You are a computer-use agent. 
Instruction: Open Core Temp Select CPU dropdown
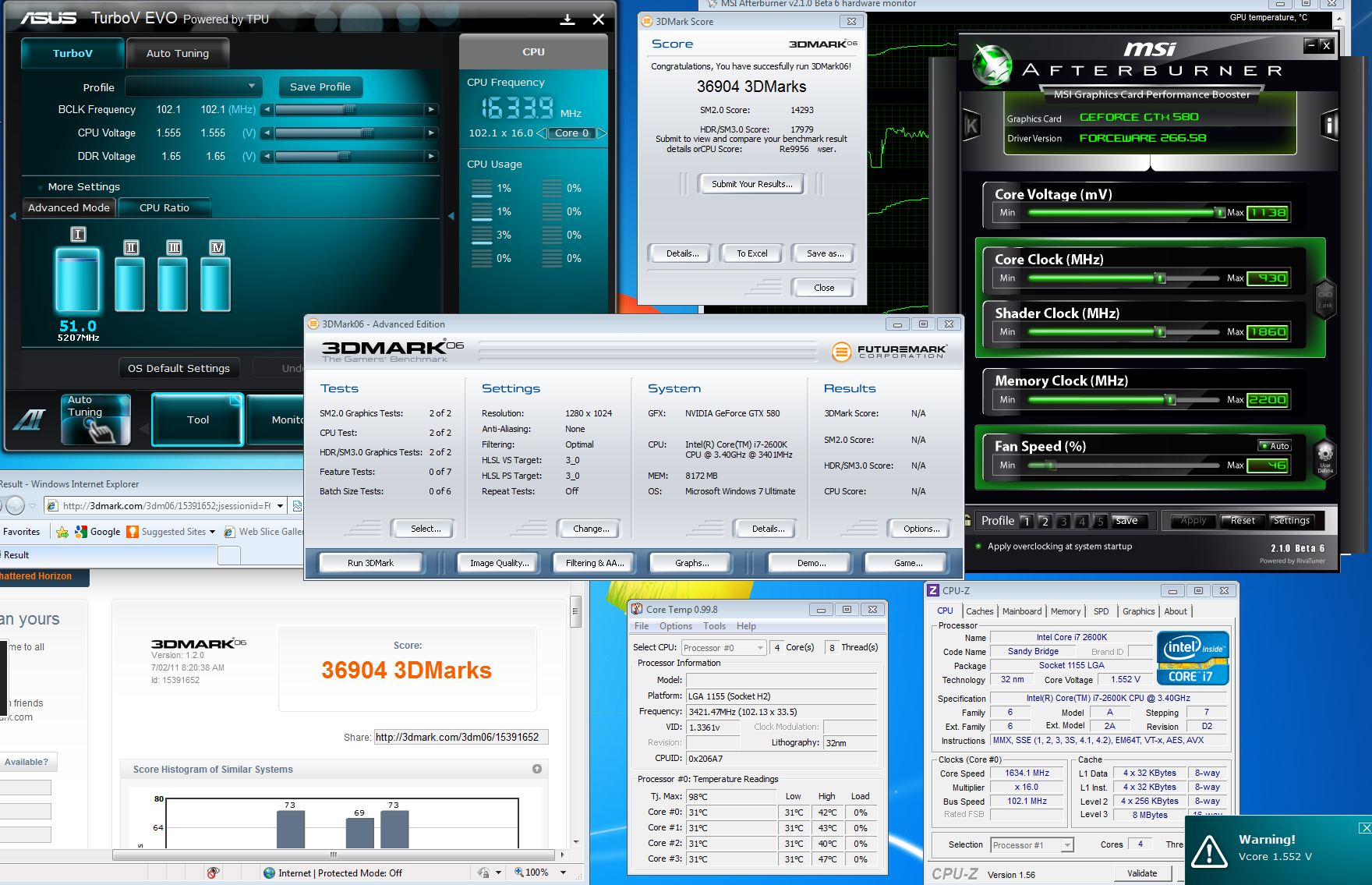point(723,647)
